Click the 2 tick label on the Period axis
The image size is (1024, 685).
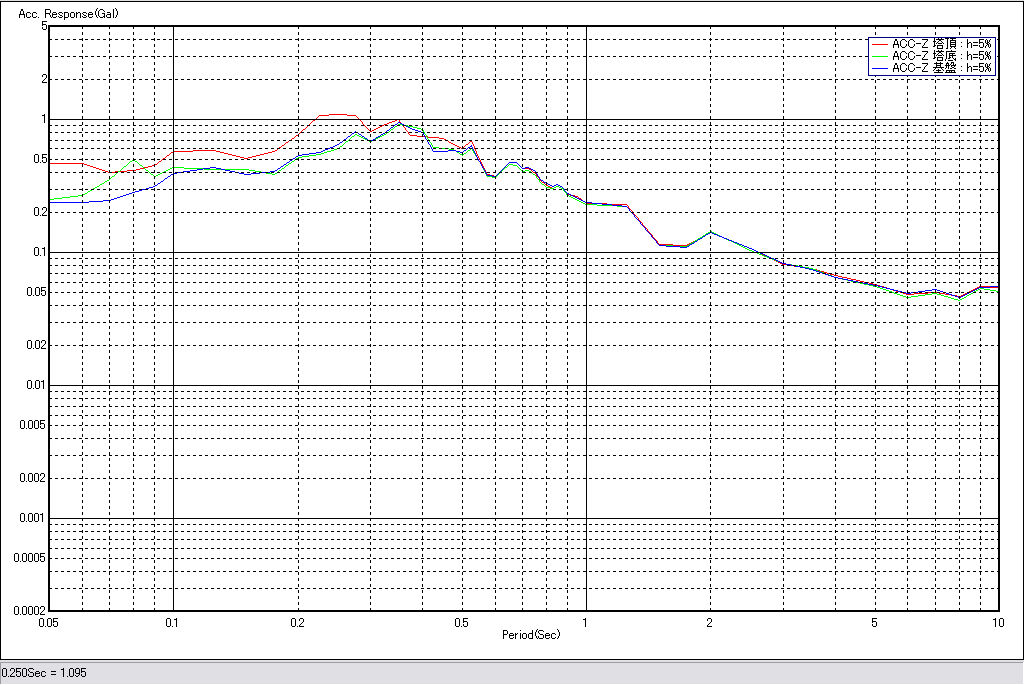point(710,622)
